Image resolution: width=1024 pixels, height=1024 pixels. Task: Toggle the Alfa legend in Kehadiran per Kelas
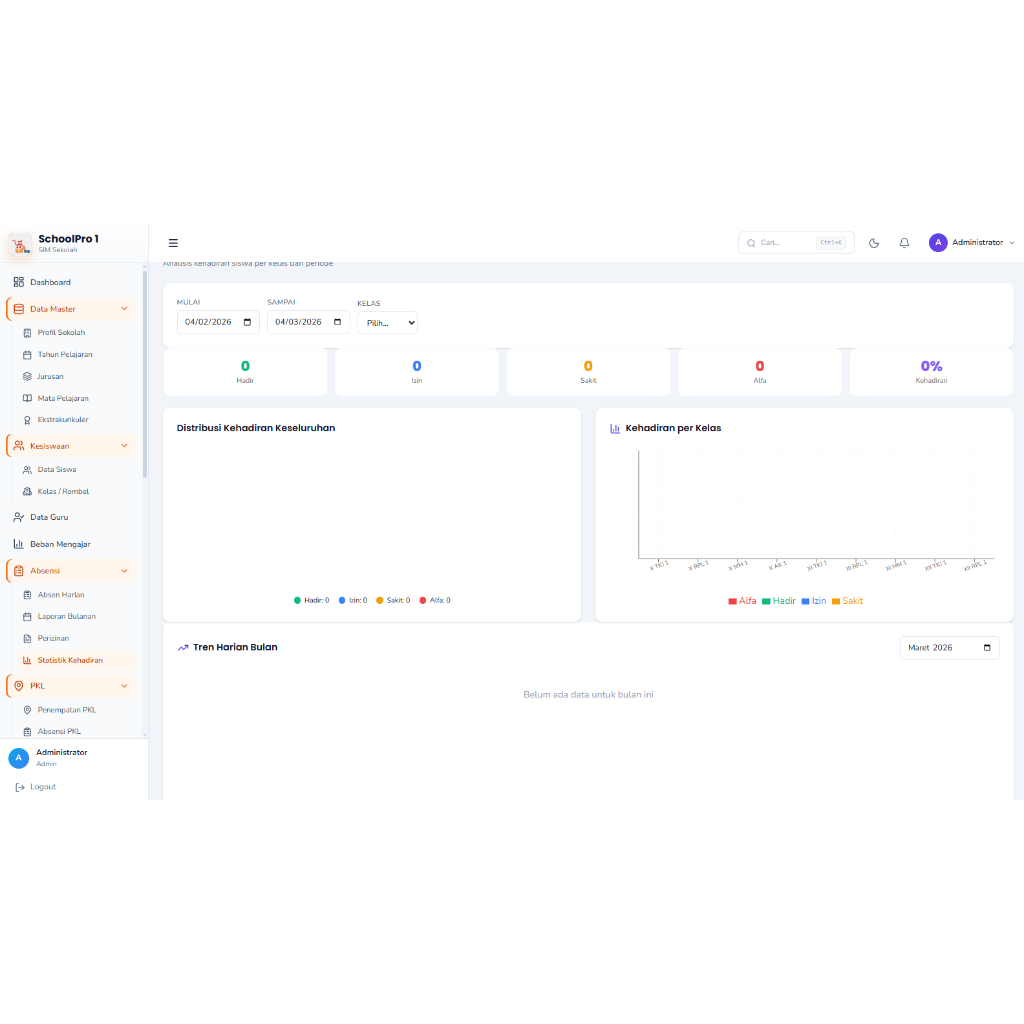(743, 601)
